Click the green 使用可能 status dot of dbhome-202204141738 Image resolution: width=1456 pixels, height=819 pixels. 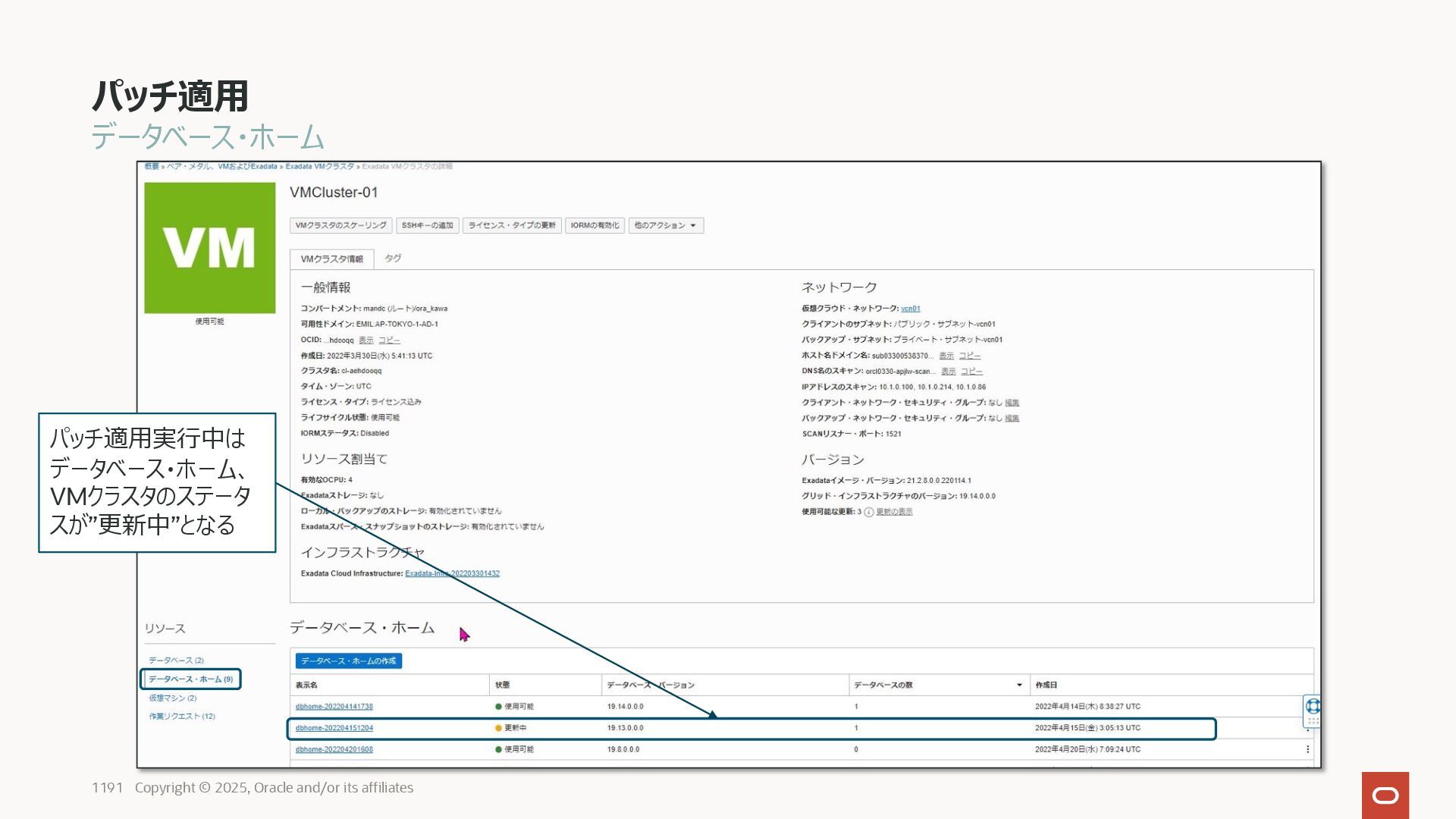(x=498, y=707)
